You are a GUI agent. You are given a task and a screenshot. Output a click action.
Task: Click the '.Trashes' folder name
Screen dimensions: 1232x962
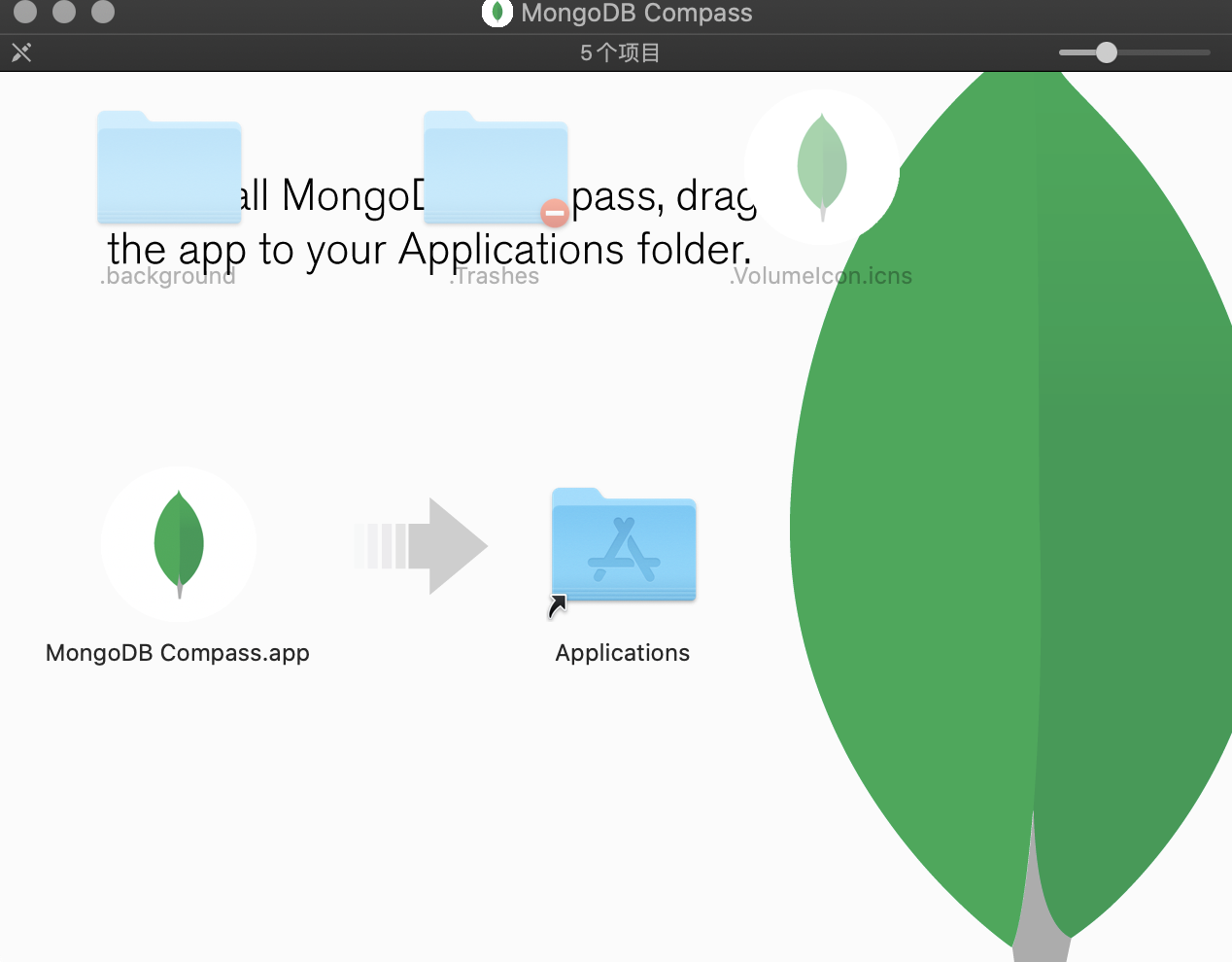click(x=494, y=276)
